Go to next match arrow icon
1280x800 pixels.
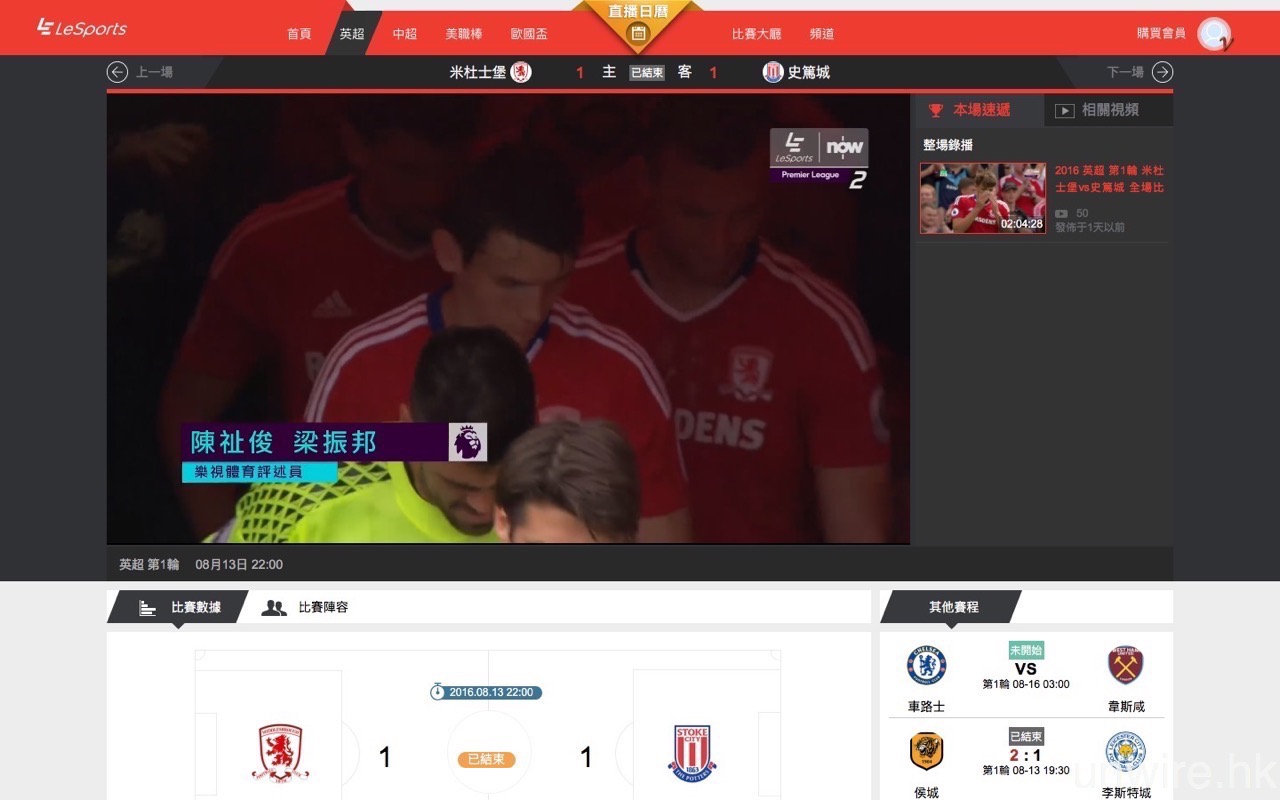point(1161,72)
